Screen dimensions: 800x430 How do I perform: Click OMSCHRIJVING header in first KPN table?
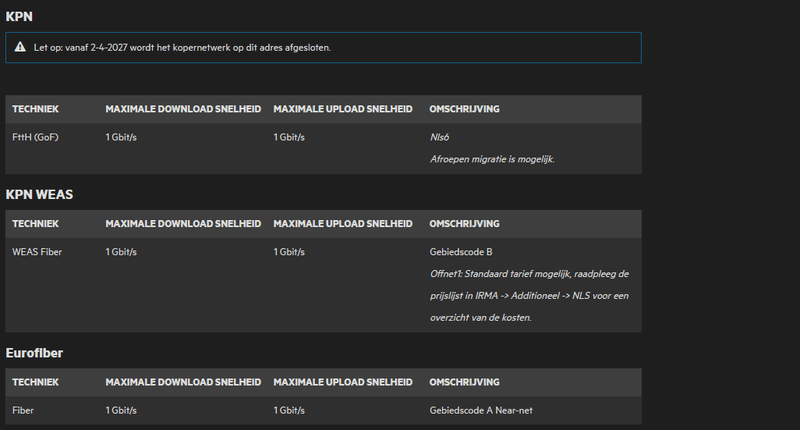464,108
